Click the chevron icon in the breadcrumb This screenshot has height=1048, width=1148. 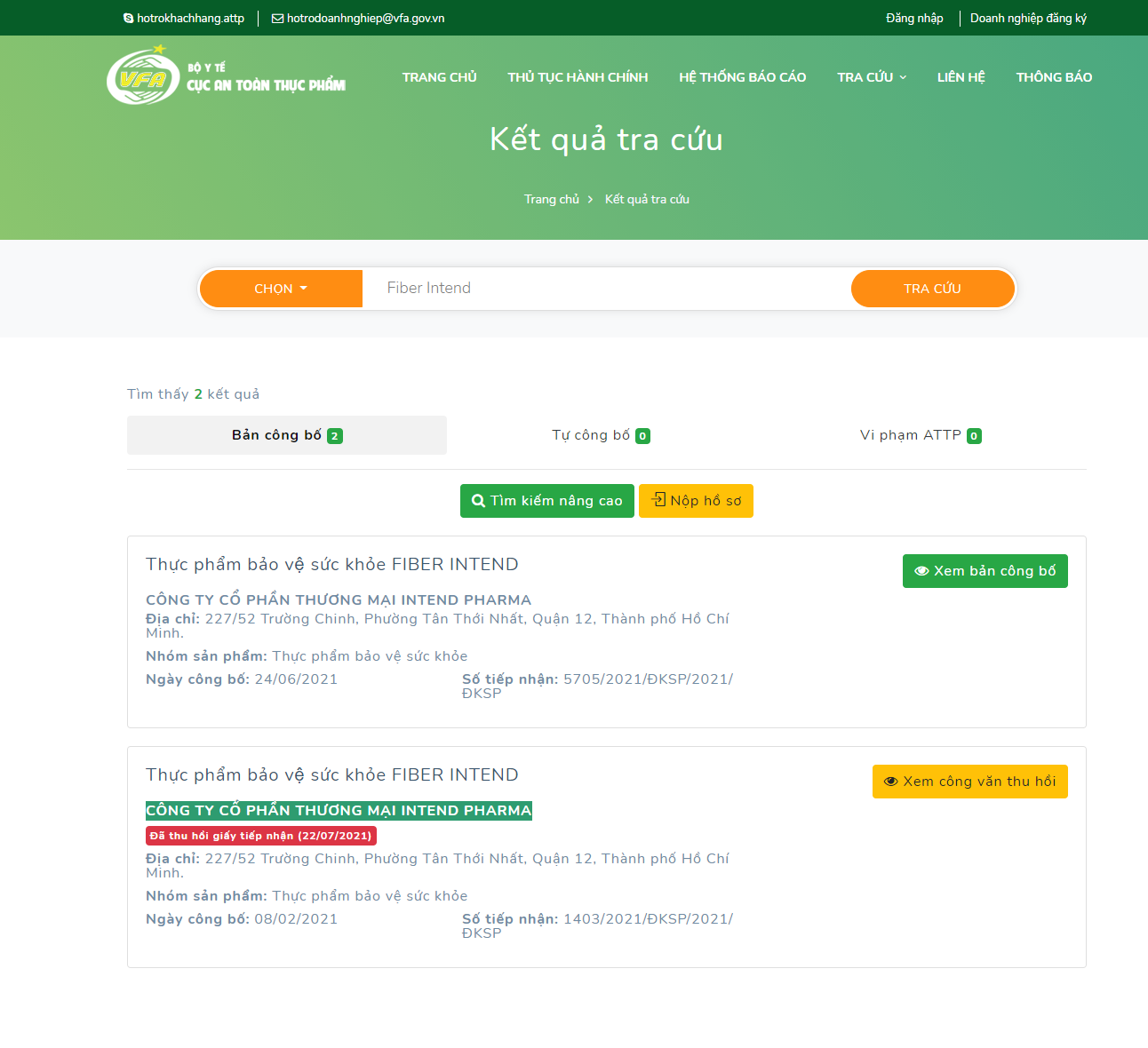[x=590, y=200]
